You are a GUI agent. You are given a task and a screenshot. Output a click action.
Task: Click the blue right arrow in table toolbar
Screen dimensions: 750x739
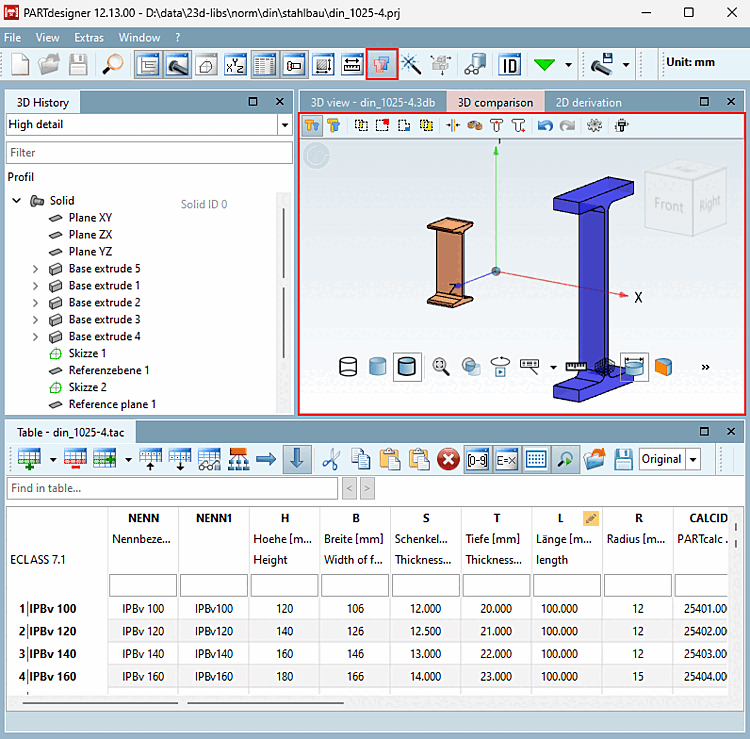pos(266,460)
